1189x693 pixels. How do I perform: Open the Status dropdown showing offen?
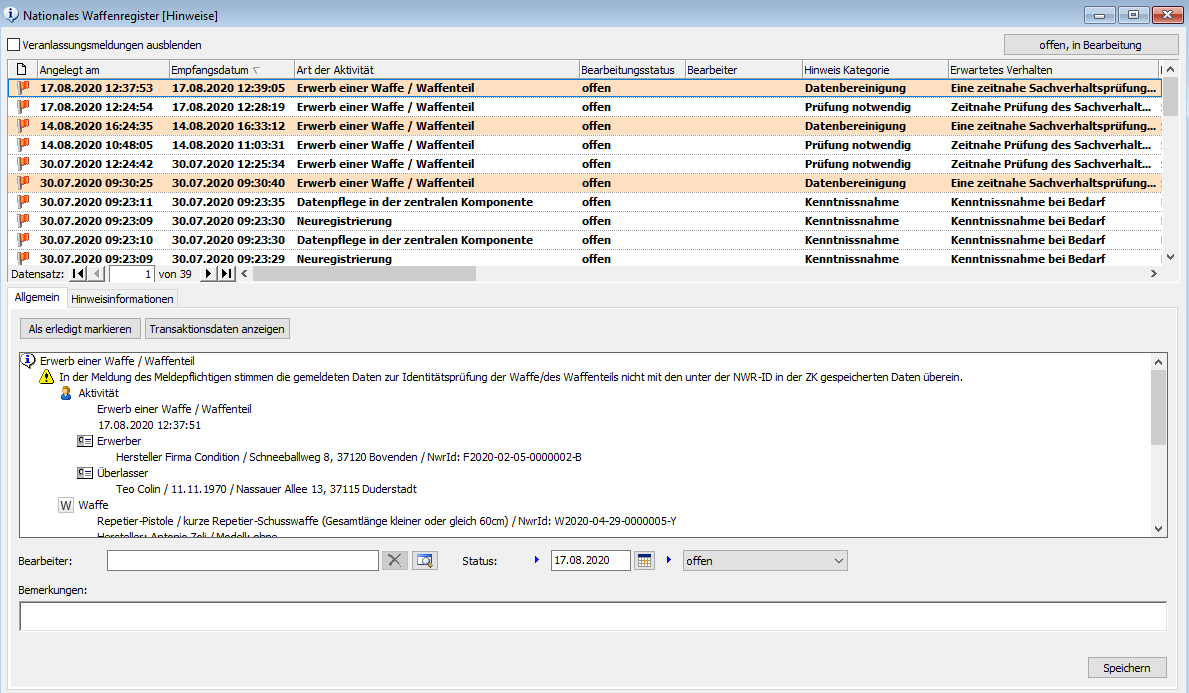click(765, 561)
